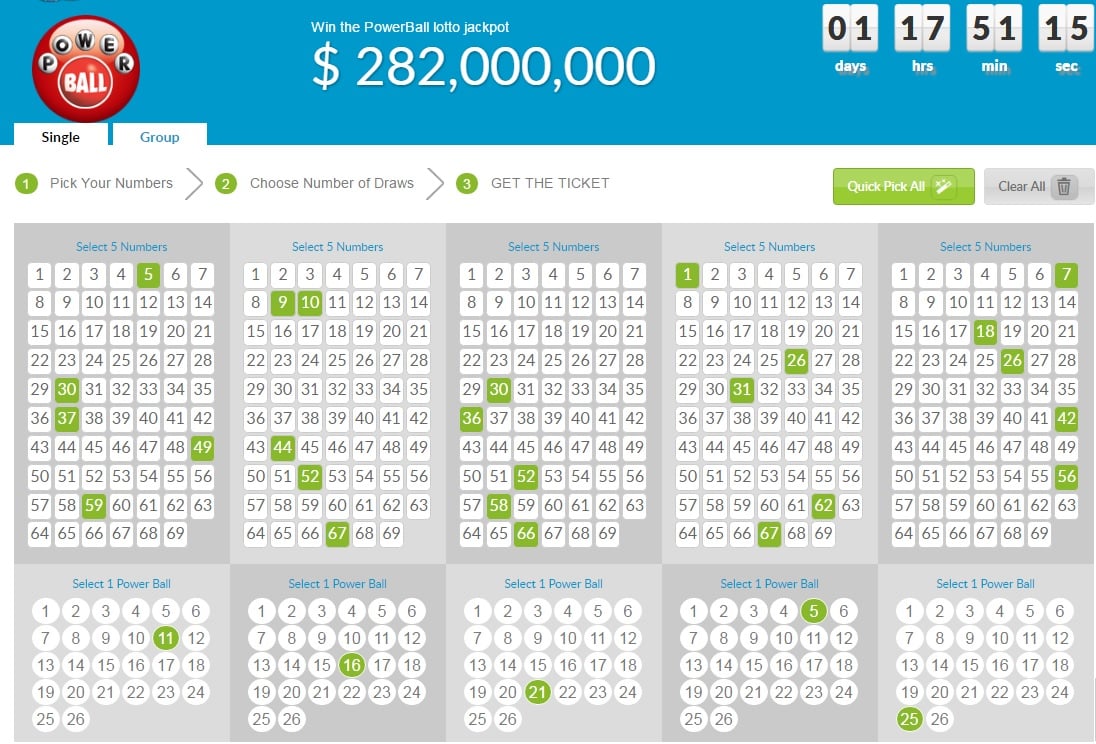
Task: Click arrow chevron after Pick Your Numbers
Action: click(x=194, y=184)
